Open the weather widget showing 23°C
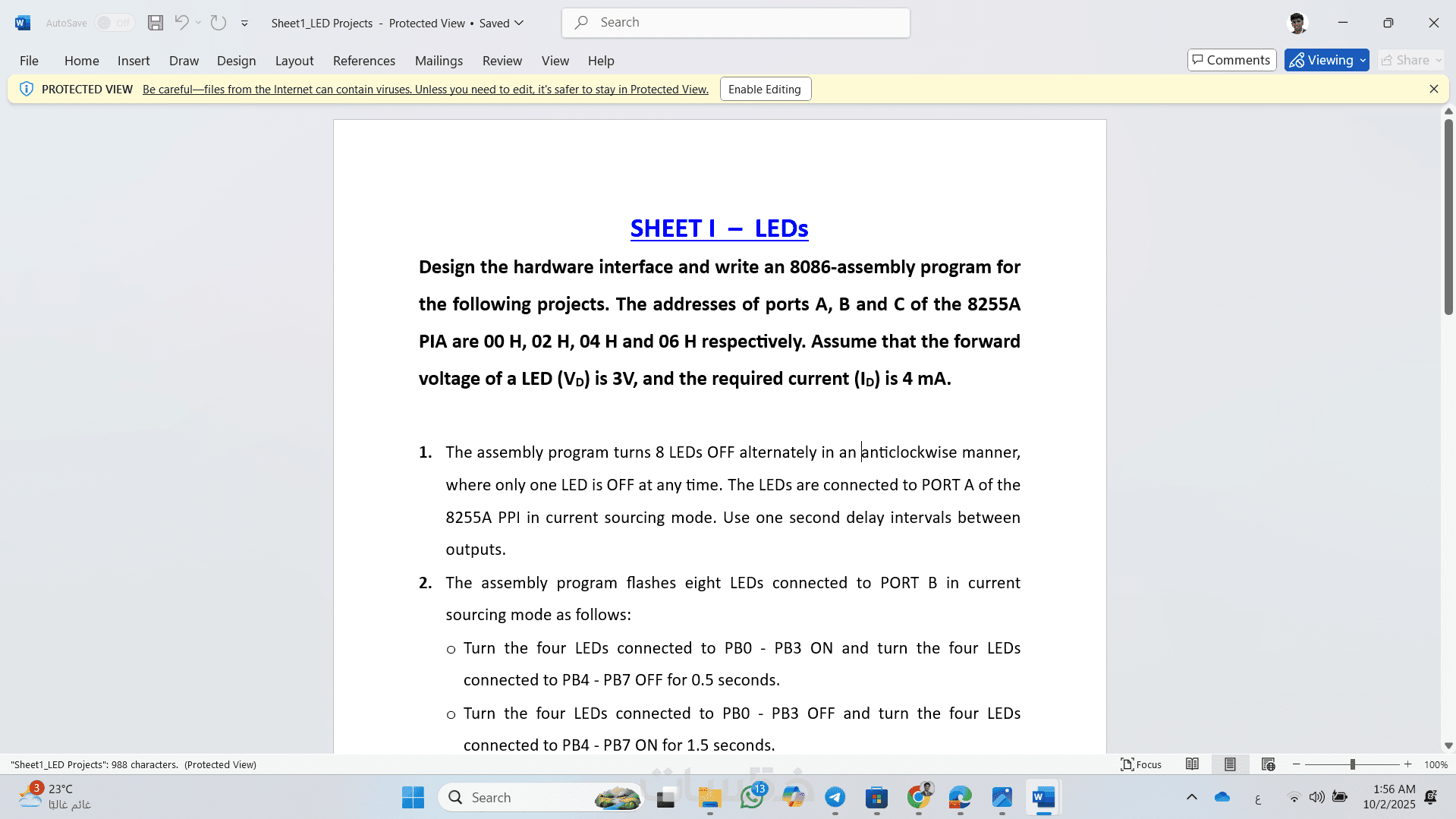Viewport: 1456px width, 819px height. coord(55,797)
